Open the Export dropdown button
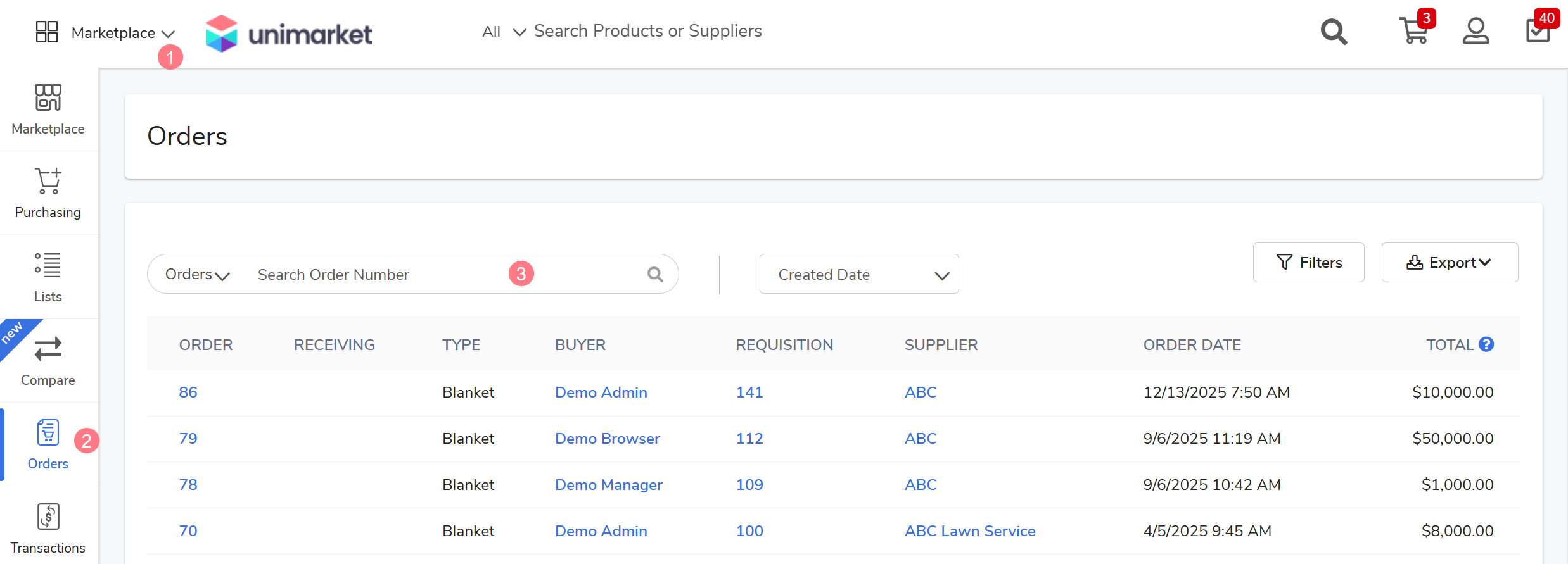This screenshot has height=564, width=1568. click(1449, 263)
